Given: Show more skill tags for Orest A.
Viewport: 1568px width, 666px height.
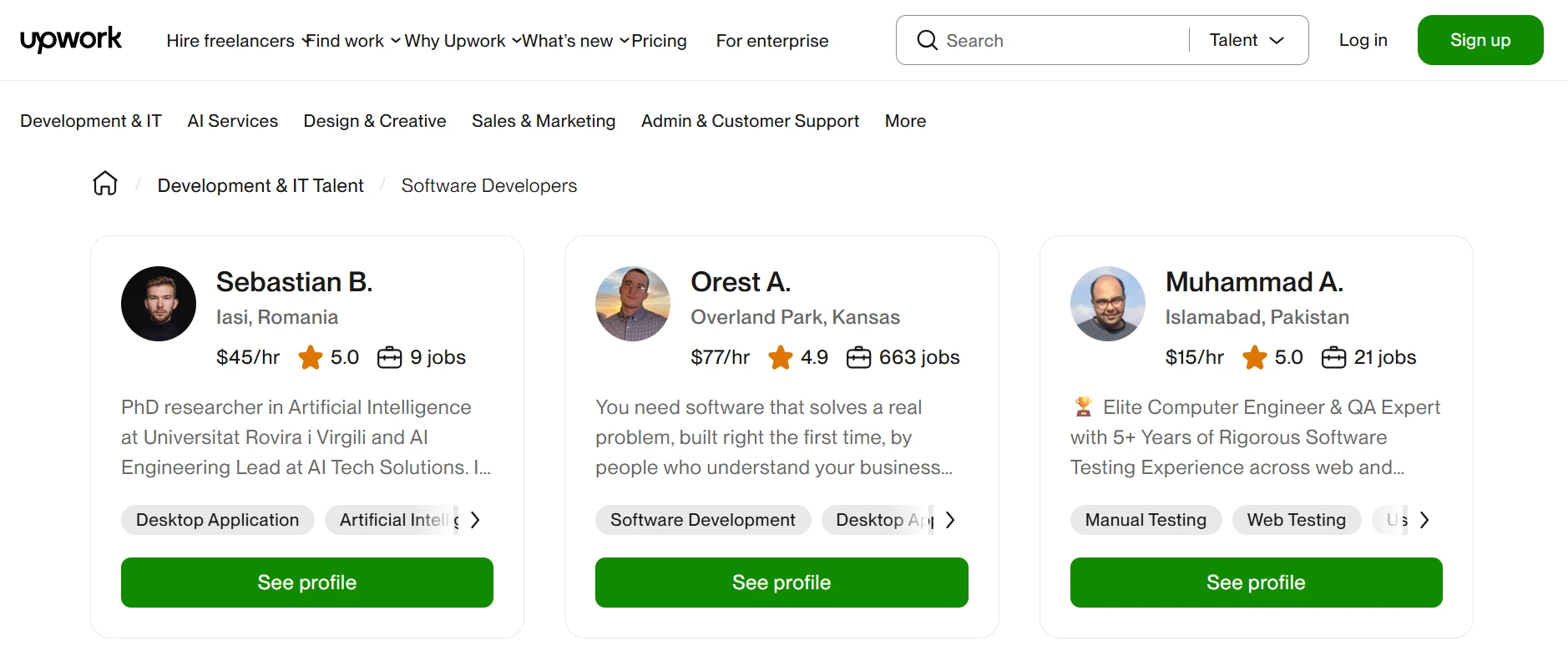Looking at the screenshot, I should click(x=950, y=520).
